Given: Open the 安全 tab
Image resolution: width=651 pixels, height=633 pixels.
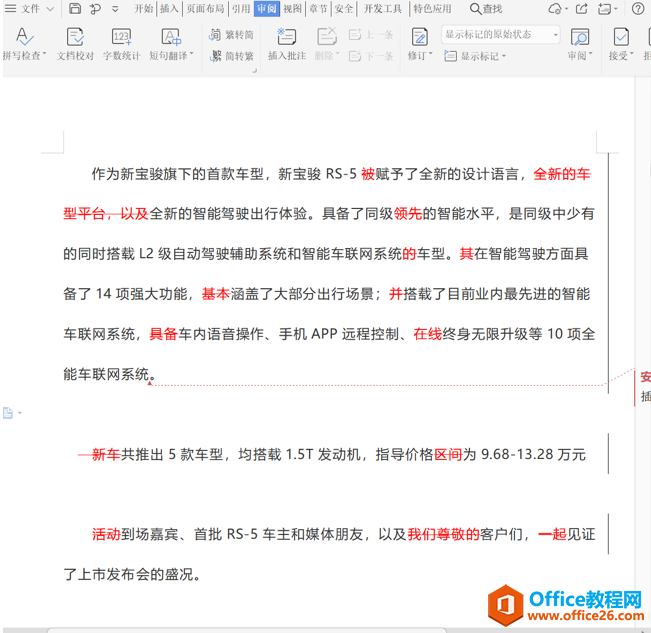Looking at the screenshot, I should tap(344, 8).
